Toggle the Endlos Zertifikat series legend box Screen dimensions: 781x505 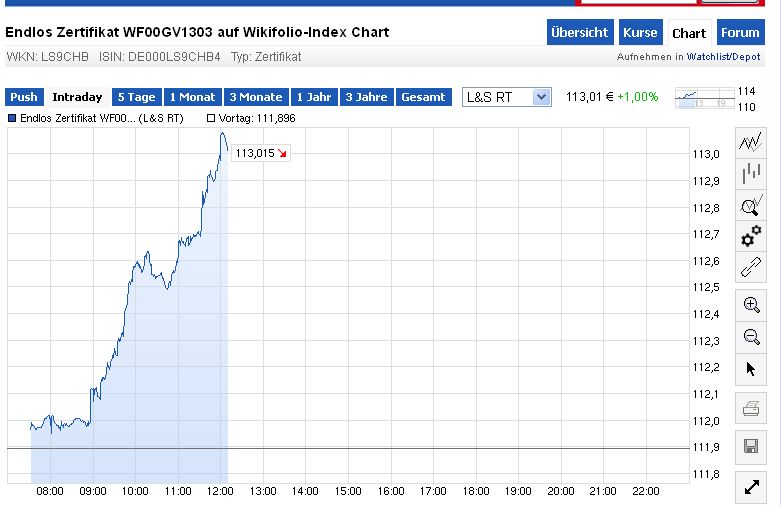point(12,119)
